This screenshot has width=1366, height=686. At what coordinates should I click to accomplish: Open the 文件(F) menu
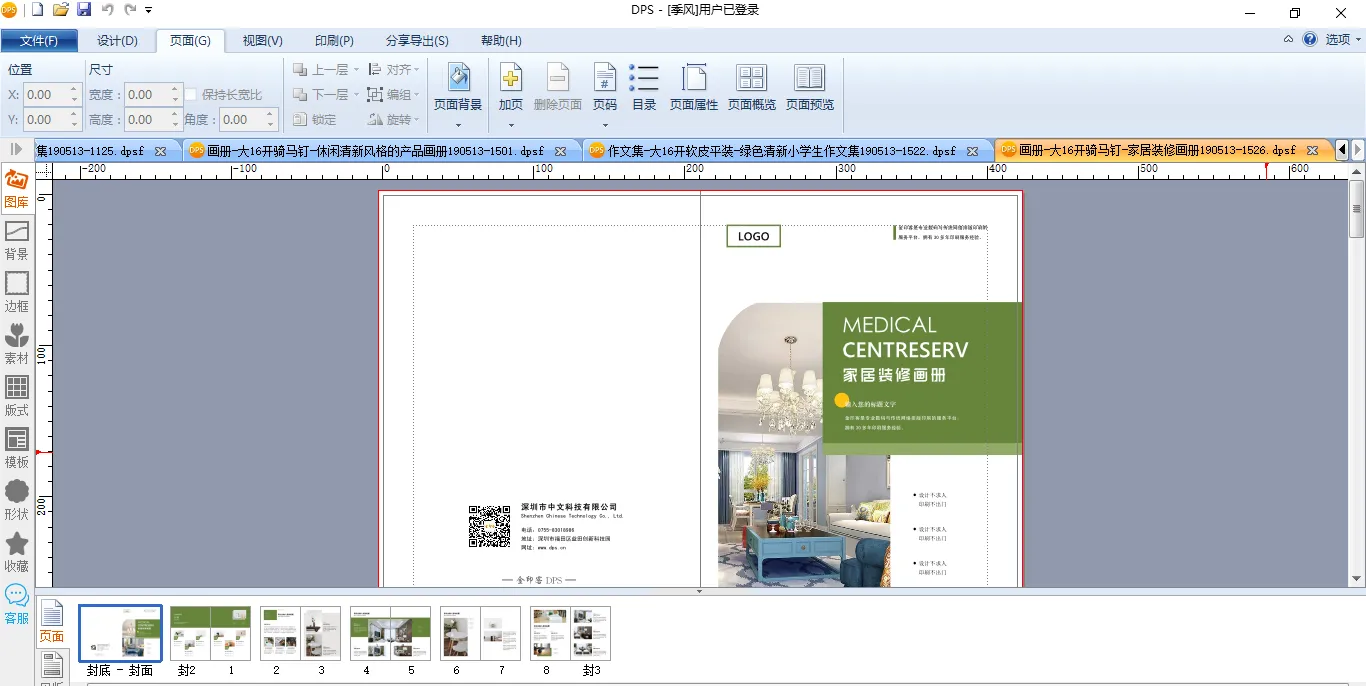click(x=39, y=41)
